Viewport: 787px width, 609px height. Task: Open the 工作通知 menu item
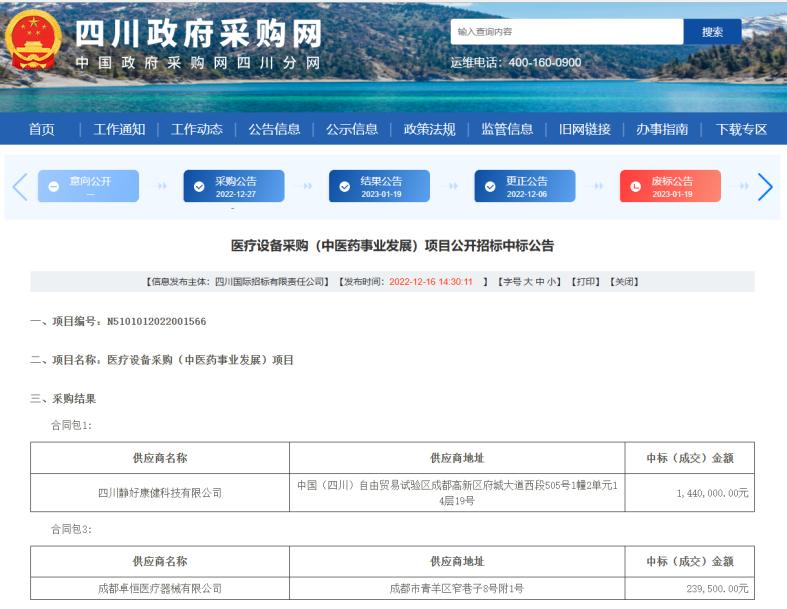[x=119, y=130]
